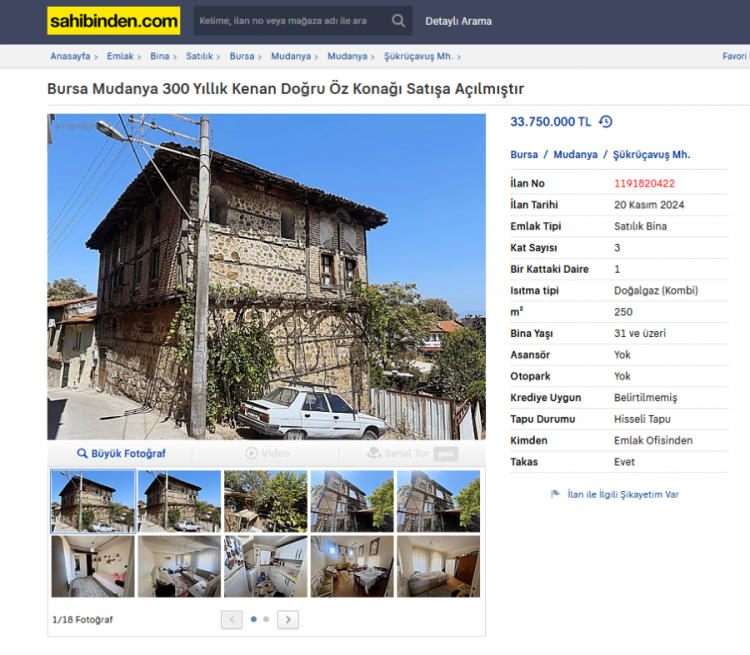
Task: Open the Video tab
Action: point(267,453)
